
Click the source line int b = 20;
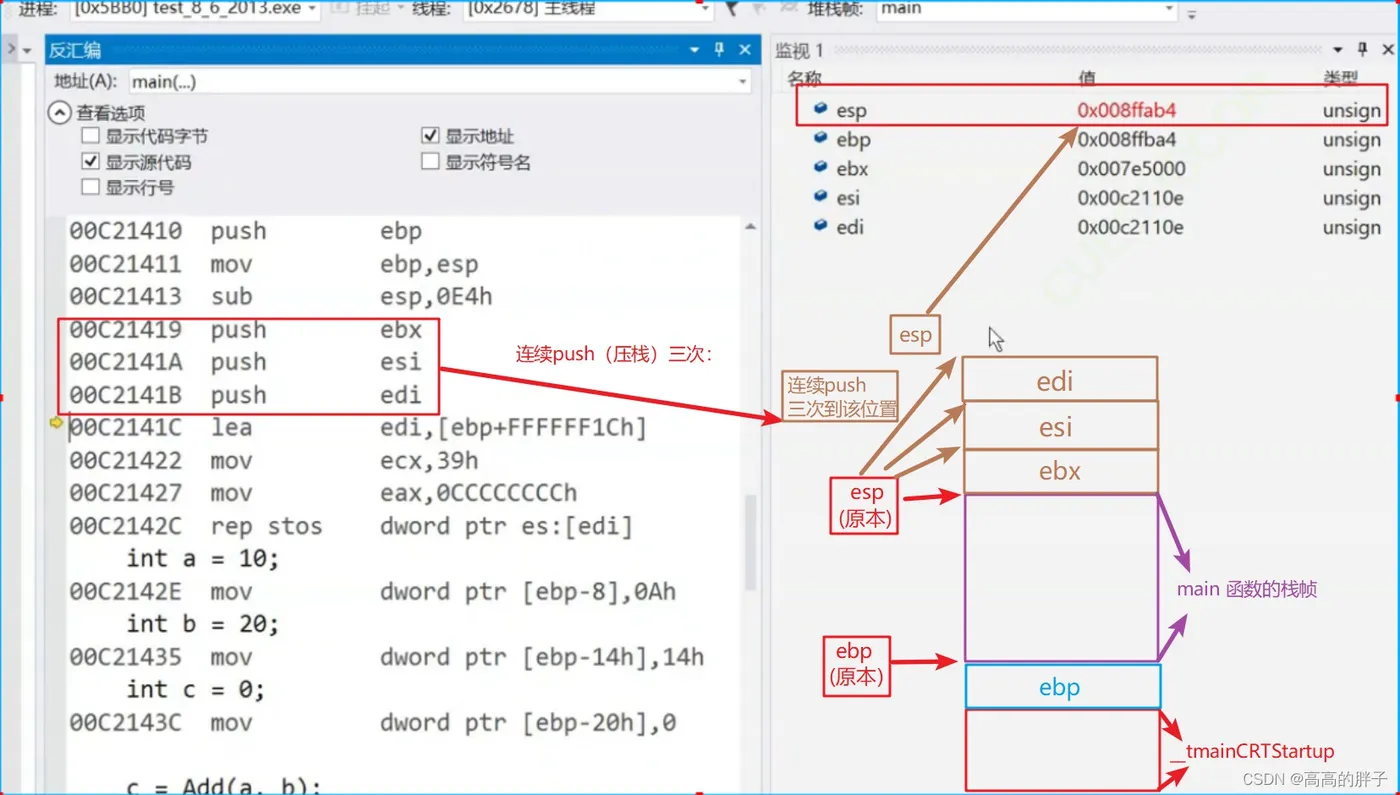pyautogui.click(x=203, y=624)
